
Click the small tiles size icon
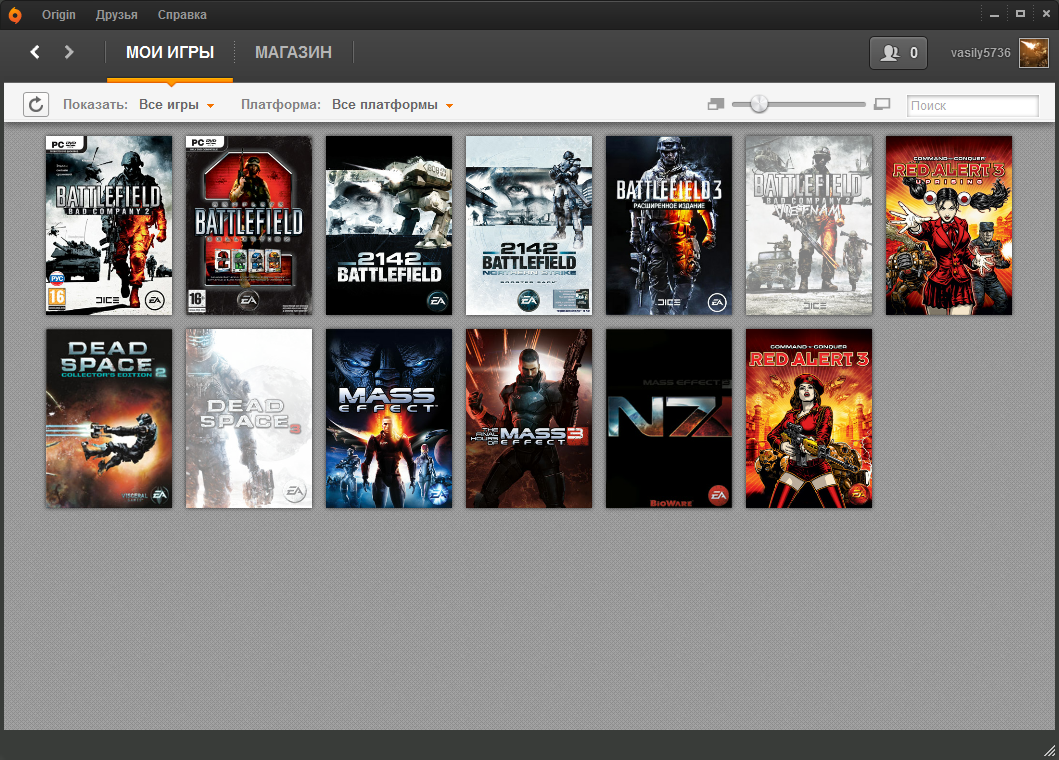pyautogui.click(x=716, y=104)
